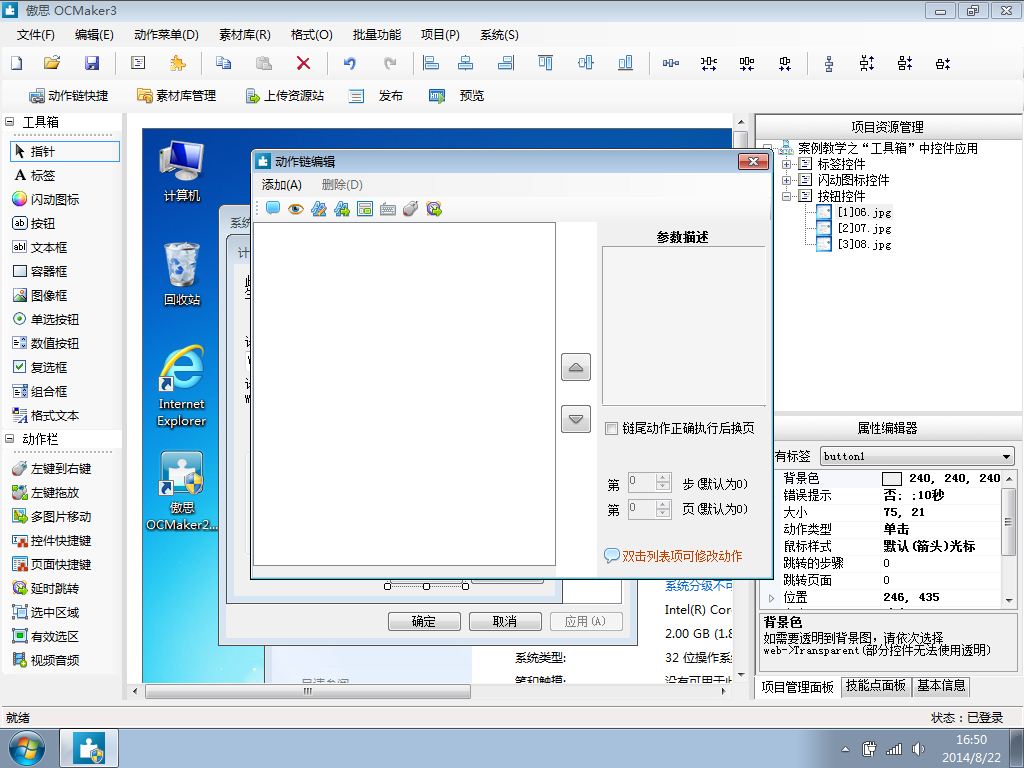The height and width of the screenshot is (768, 1024).
Task: Open 添加(A) menu in 动作链编辑
Action: (281, 185)
